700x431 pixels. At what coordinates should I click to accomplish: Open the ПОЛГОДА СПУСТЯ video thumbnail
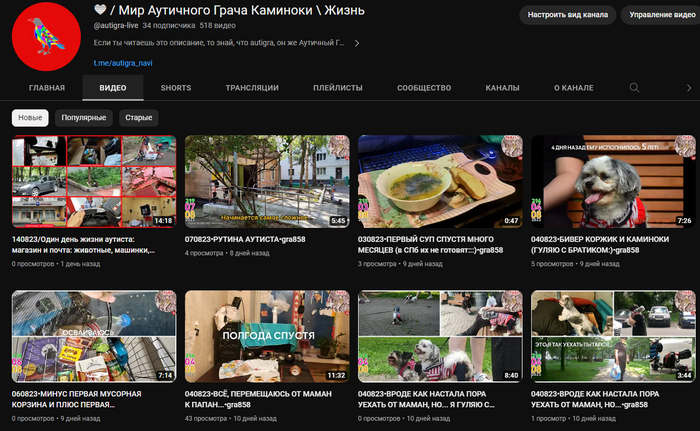[267, 337]
